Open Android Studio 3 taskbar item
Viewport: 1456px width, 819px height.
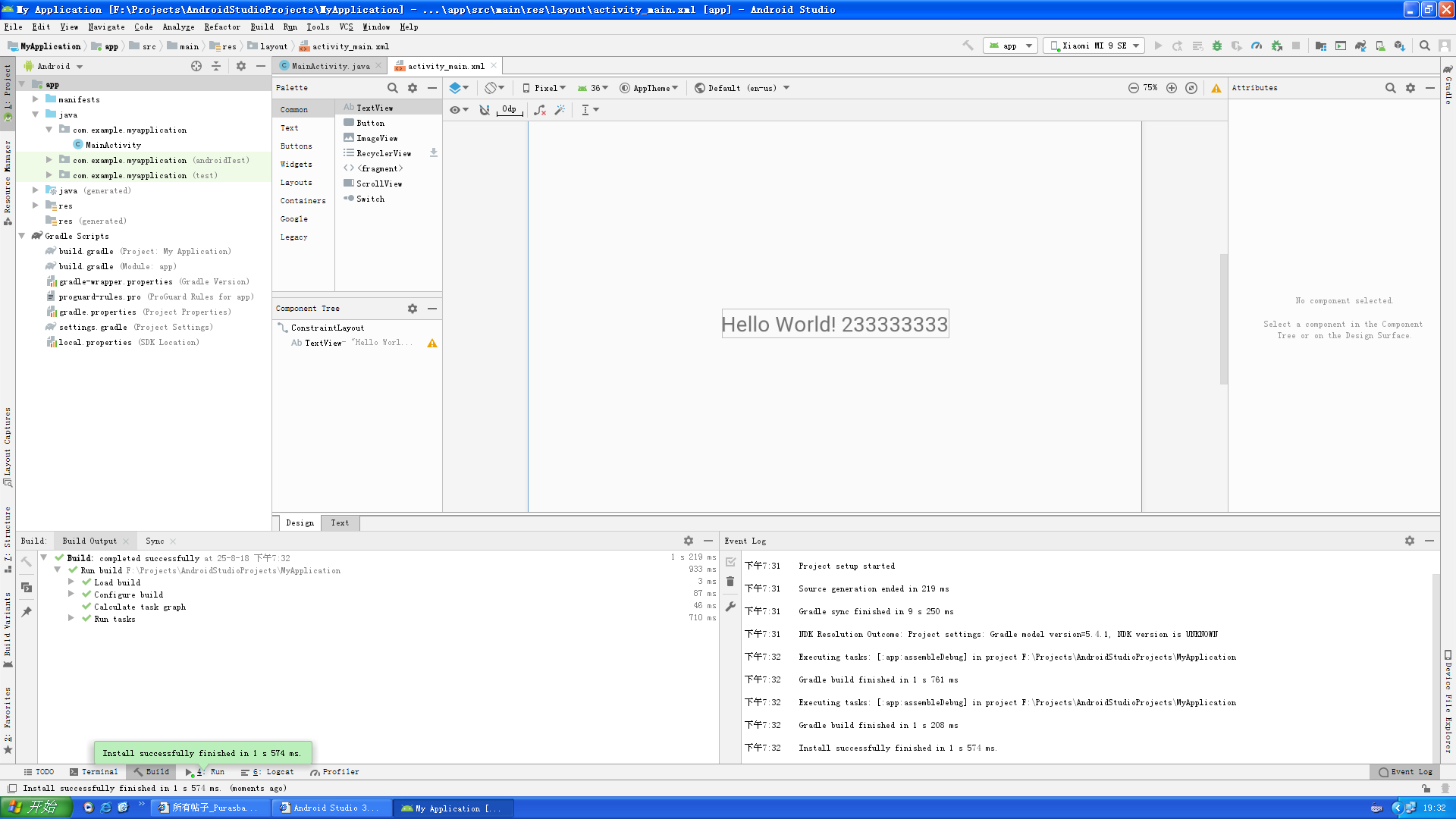coord(332,808)
